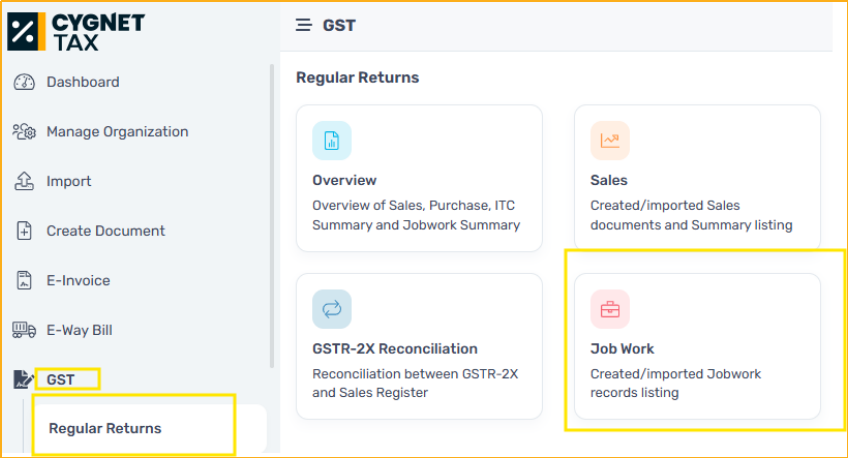Click the E-Way Bill truck icon
This screenshot has height=458, width=848.
click(x=24, y=330)
